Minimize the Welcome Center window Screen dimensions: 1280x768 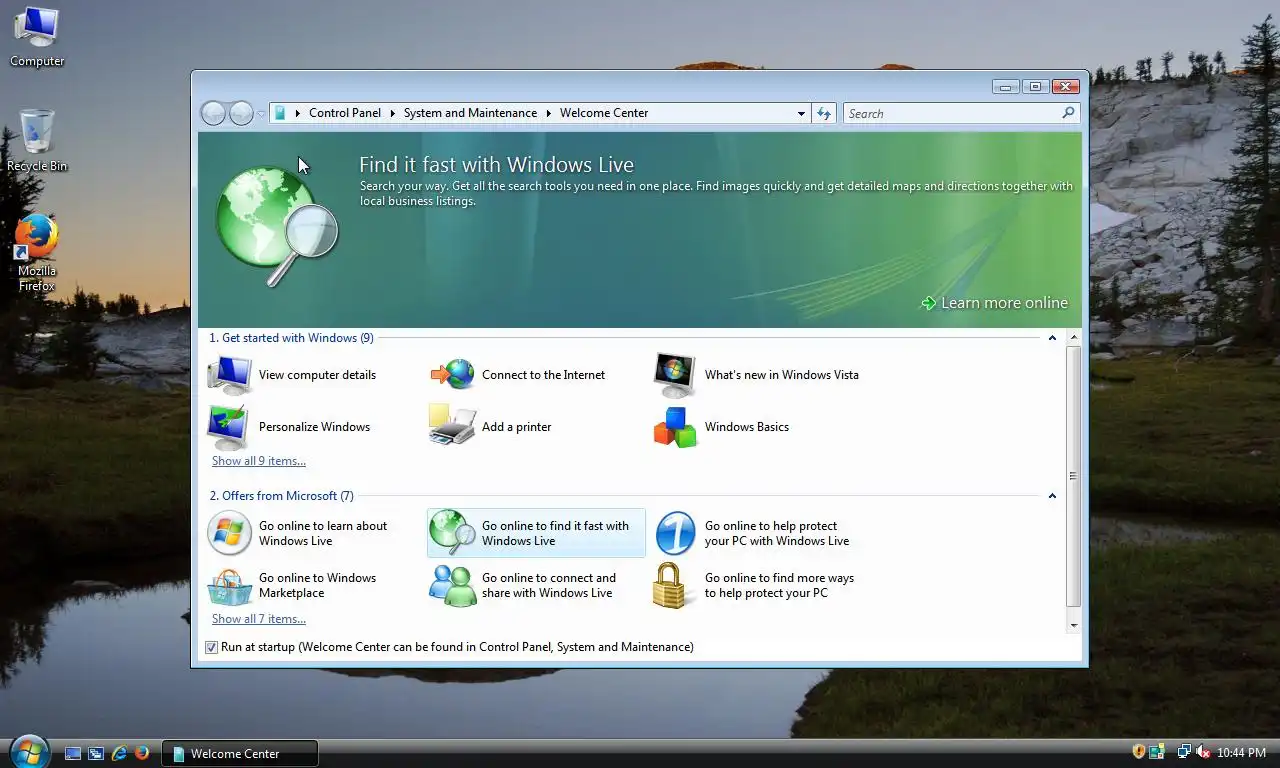point(1006,87)
